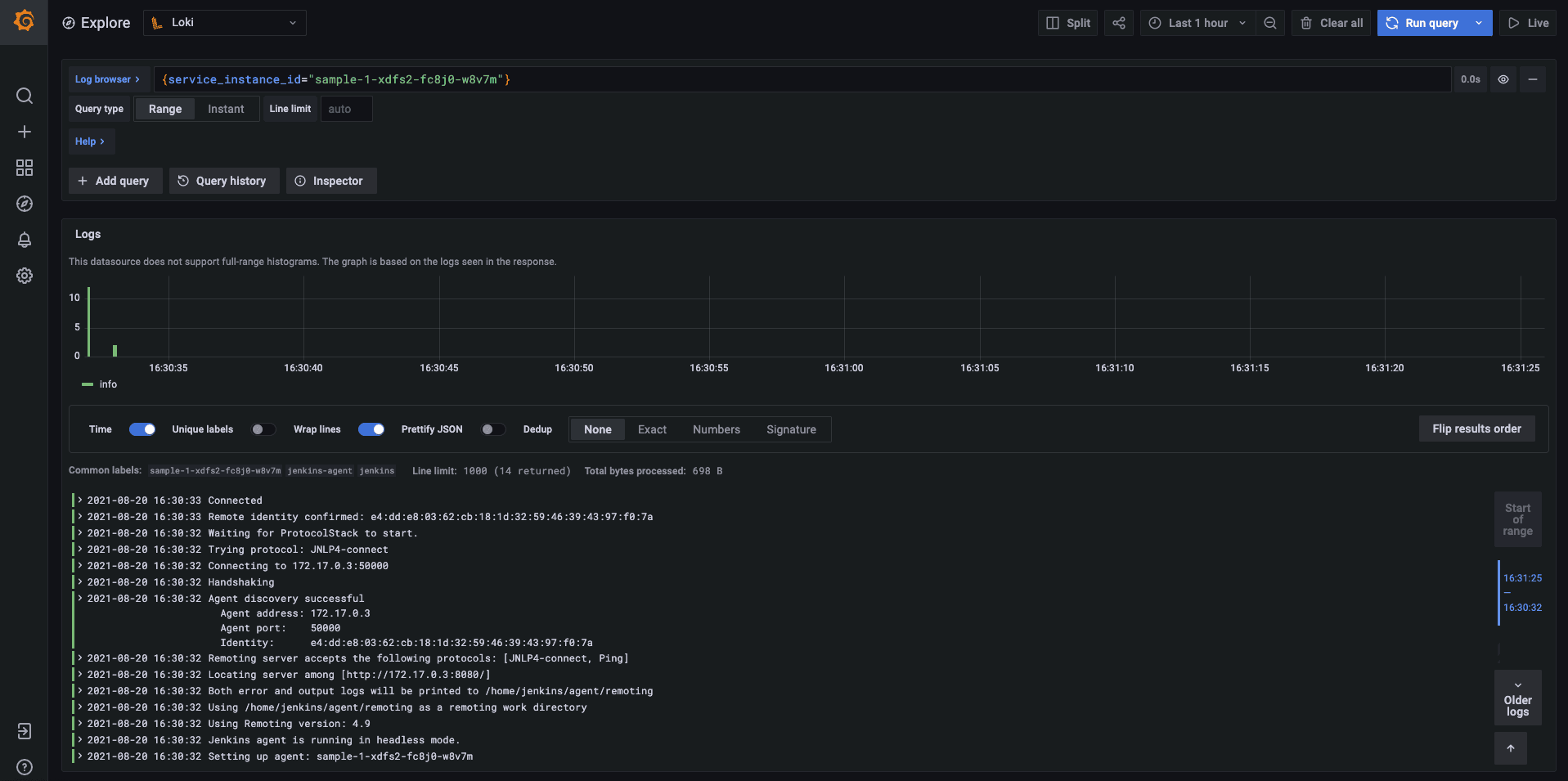Open Alerting bell icon in sidebar

click(x=25, y=240)
